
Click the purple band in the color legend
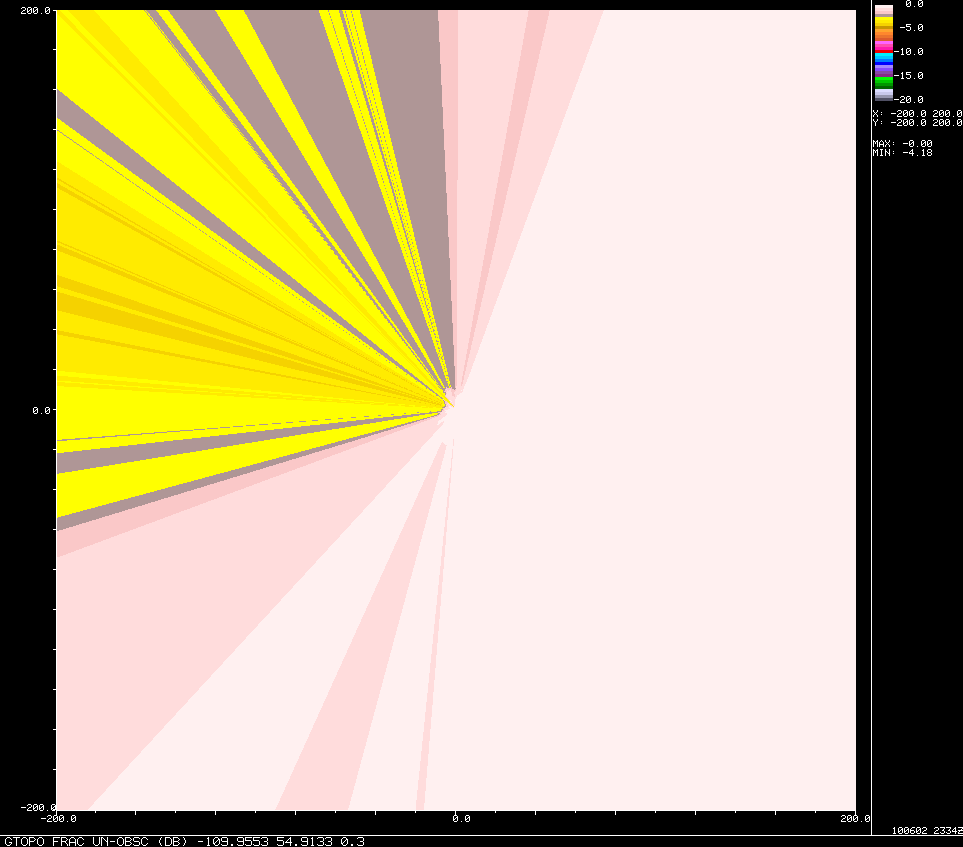coord(884,71)
